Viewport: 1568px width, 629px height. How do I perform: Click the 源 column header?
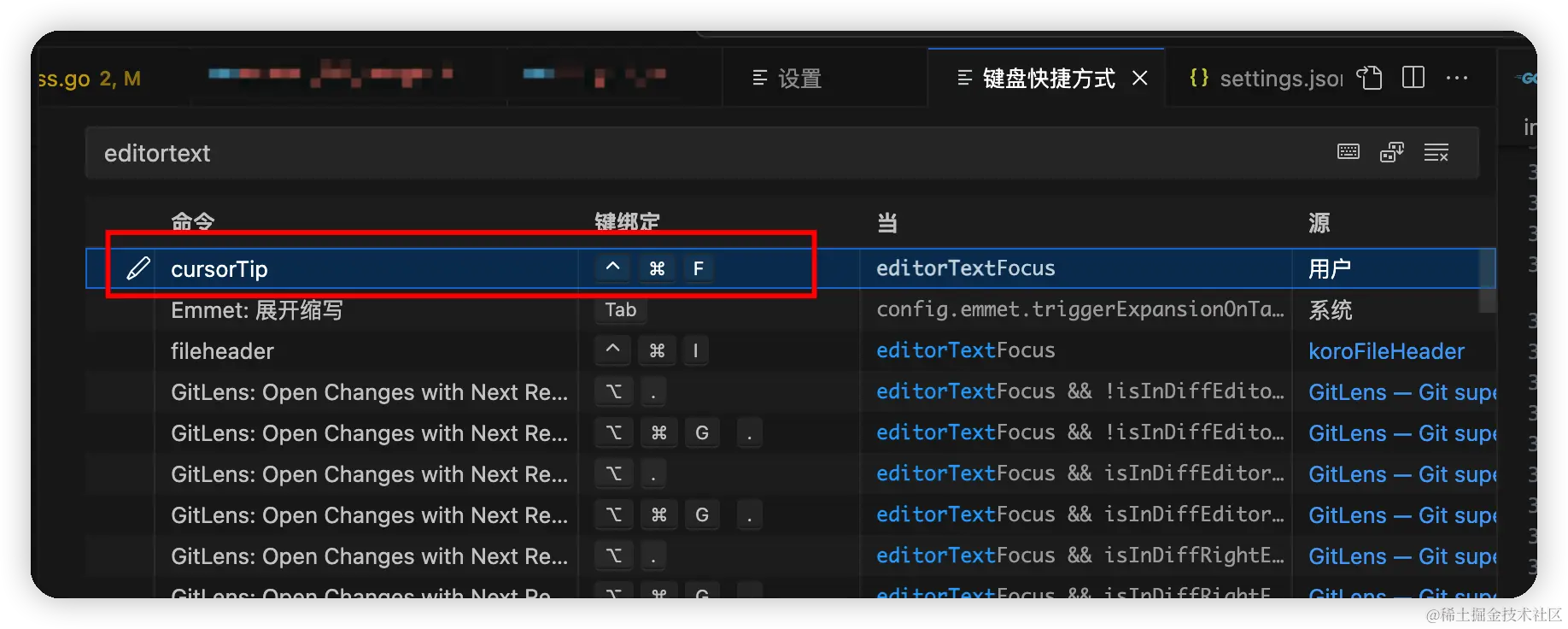click(1319, 223)
